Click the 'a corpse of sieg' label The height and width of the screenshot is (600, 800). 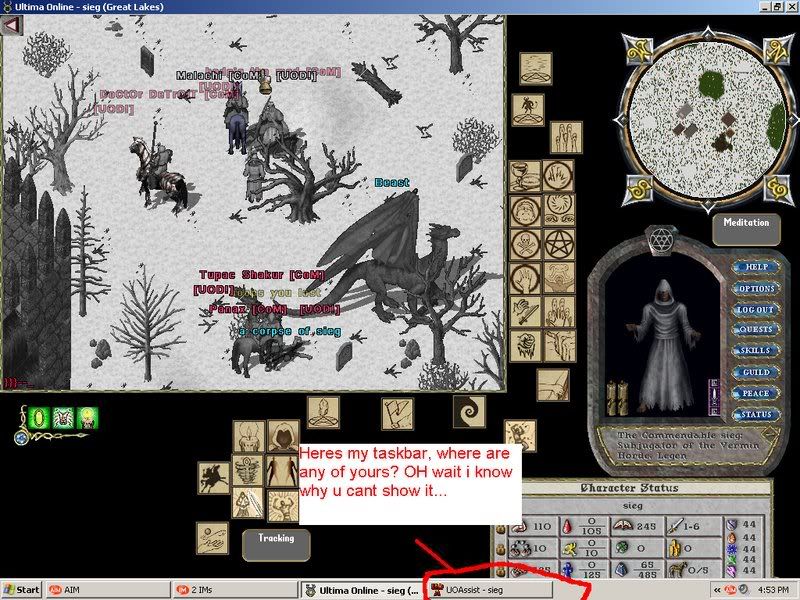290,331
